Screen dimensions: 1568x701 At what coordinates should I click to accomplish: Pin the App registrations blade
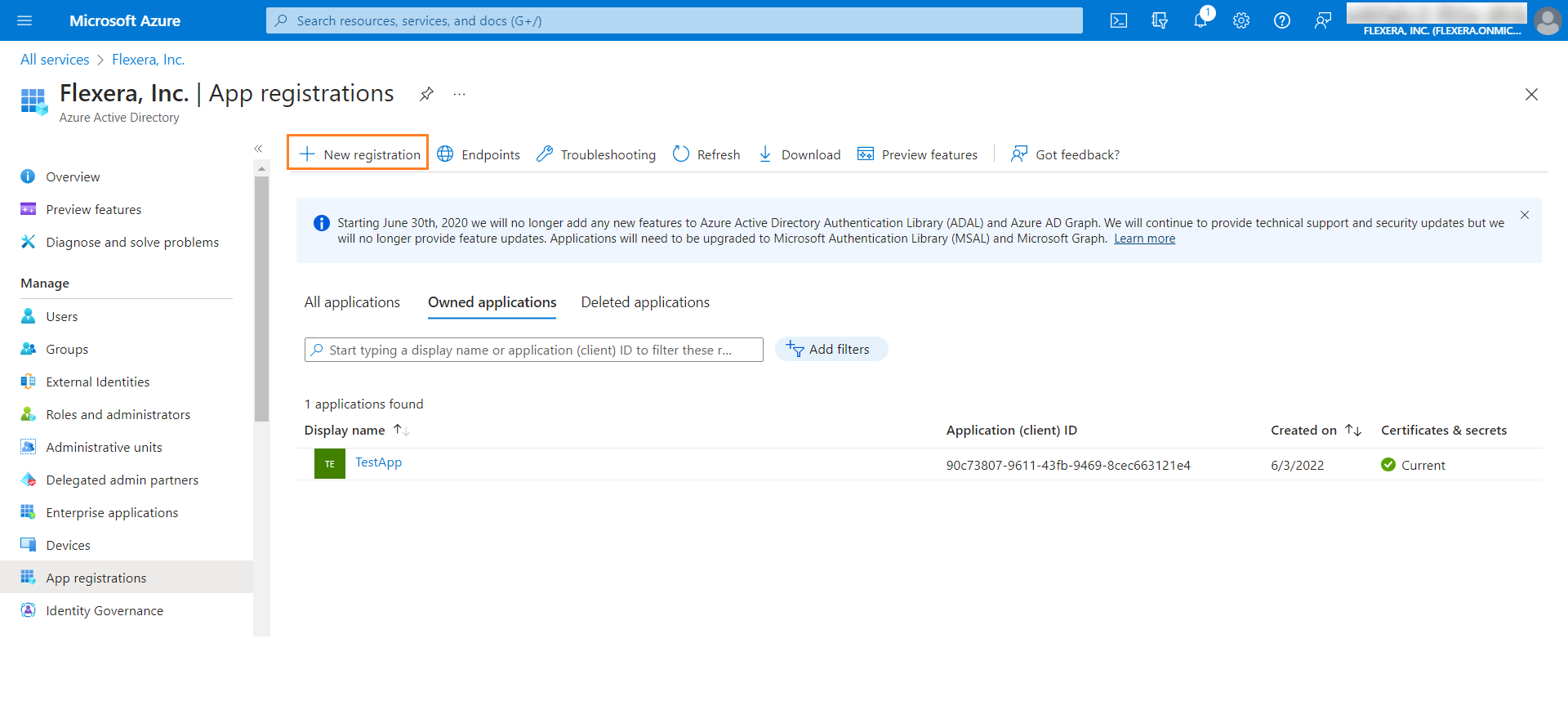(x=426, y=94)
